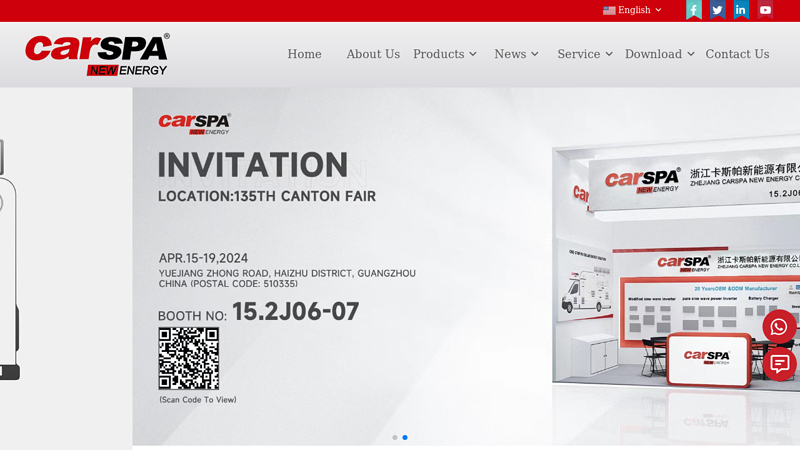The image size is (800, 450).
Task: Click the APR.15-19,2024 date text
Action: point(203,258)
